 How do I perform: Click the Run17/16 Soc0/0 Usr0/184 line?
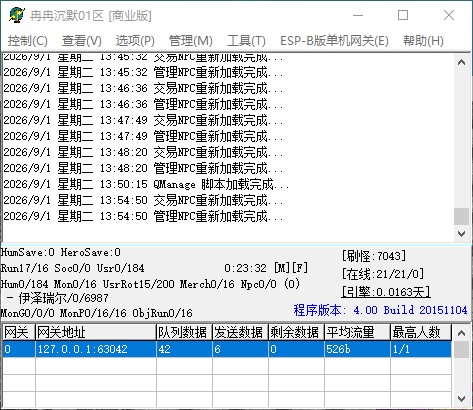pyautogui.click(x=73, y=268)
